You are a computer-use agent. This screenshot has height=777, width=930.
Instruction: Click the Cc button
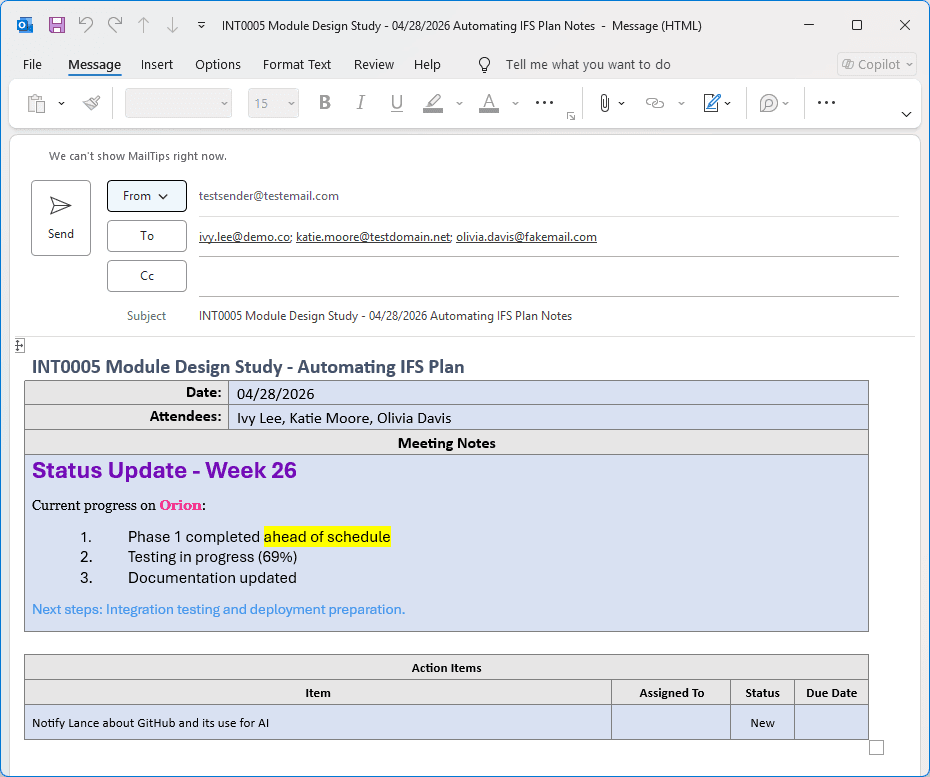[146, 276]
